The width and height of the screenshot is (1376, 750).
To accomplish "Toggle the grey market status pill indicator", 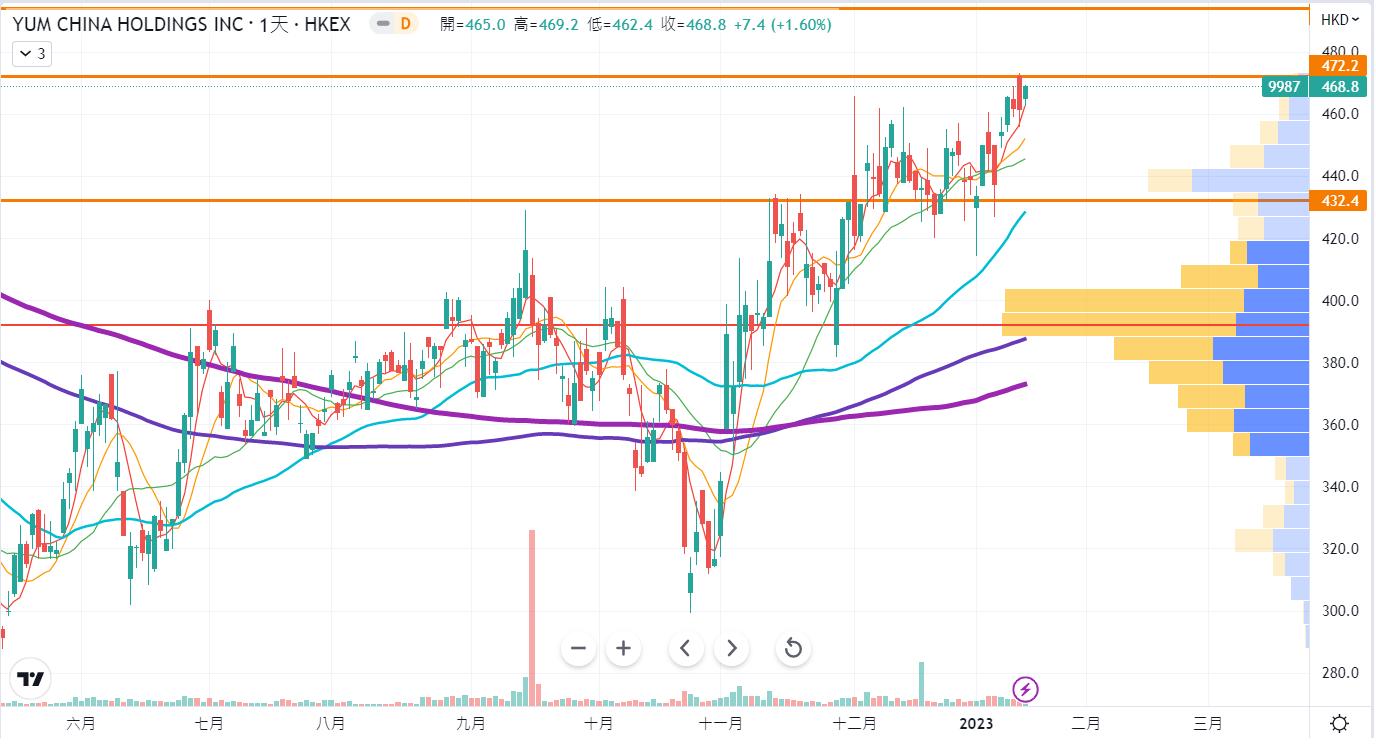I will pos(380,24).
